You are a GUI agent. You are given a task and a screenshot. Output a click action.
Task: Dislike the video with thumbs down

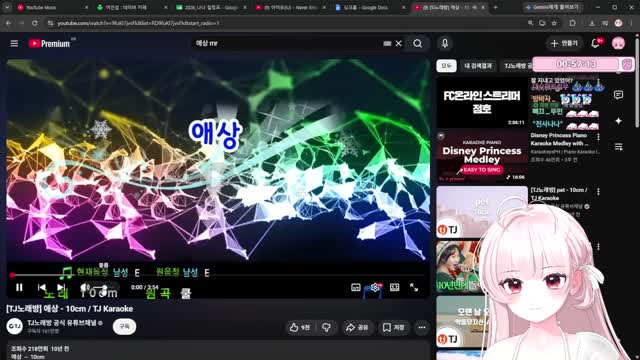click(x=327, y=327)
